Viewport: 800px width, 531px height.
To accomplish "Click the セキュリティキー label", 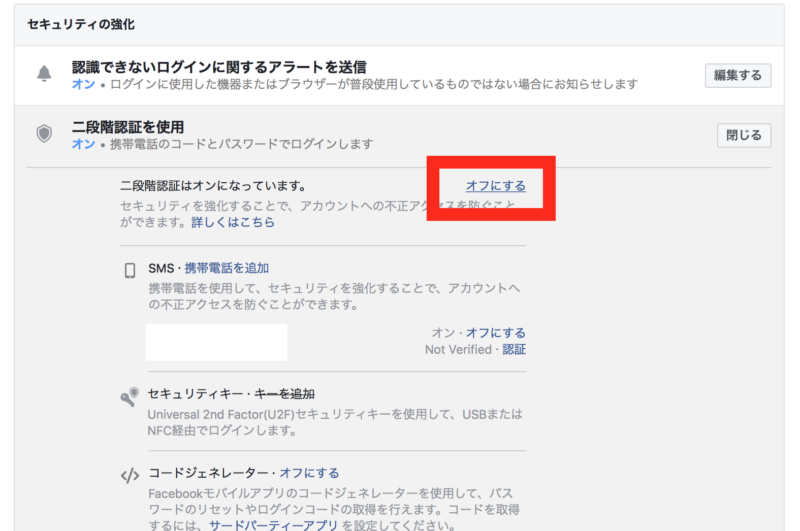I will pyautogui.click(x=195, y=394).
